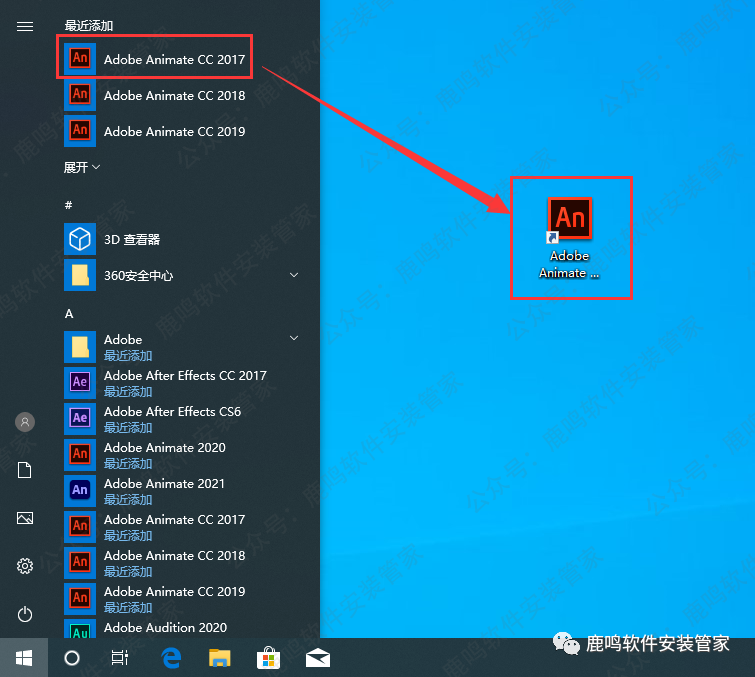Expand the 展开 recently added list
The height and width of the screenshot is (677, 755).
pos(82,167)
